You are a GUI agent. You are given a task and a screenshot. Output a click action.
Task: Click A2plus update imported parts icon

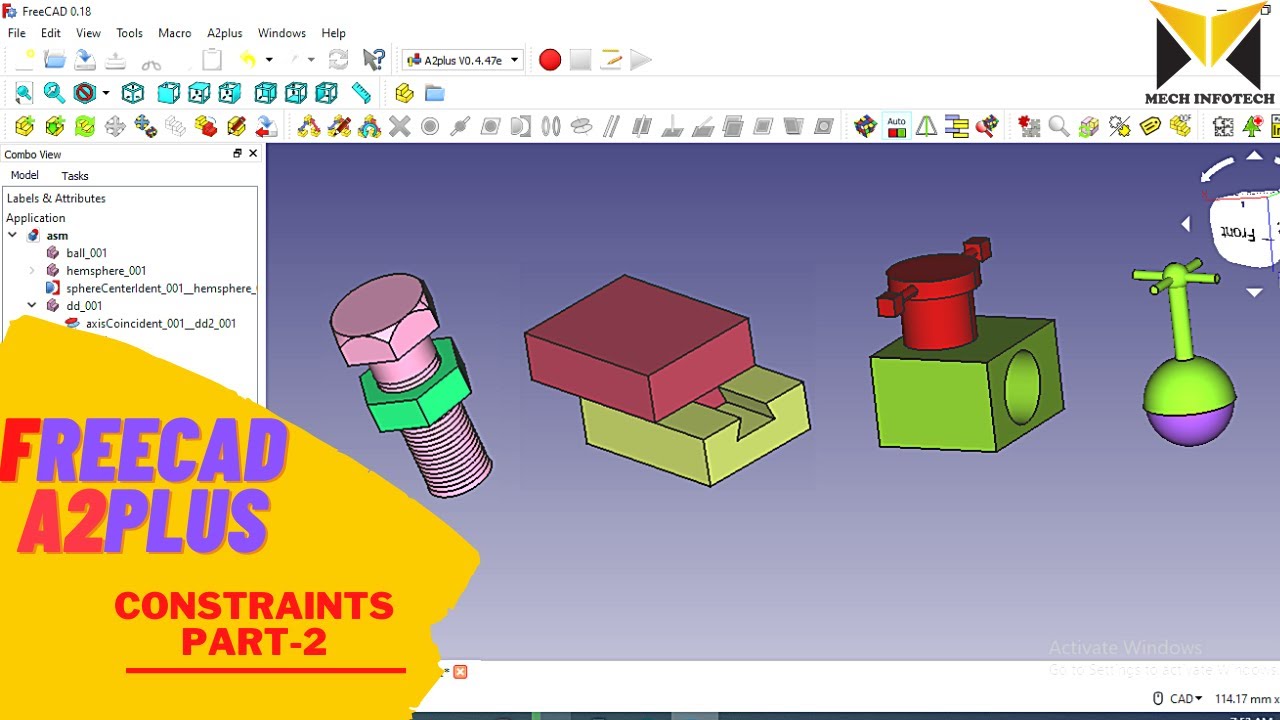(x=85, y=126)
